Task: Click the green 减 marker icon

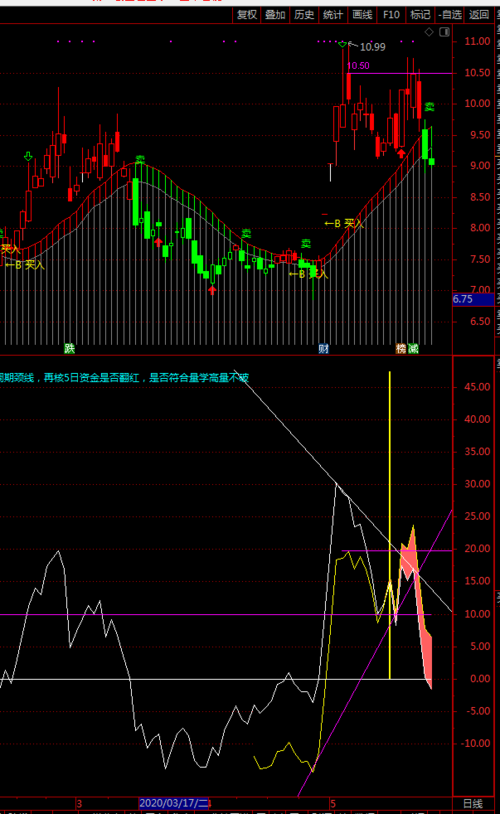Action: [413, 348]
